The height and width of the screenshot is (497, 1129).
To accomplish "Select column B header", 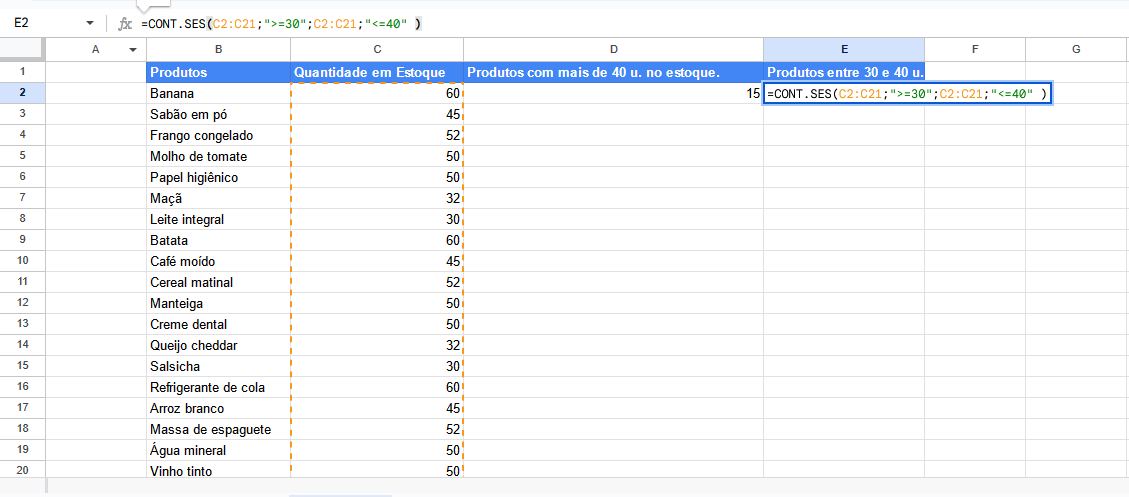I will pyautogui.click(x=218, y=50).
